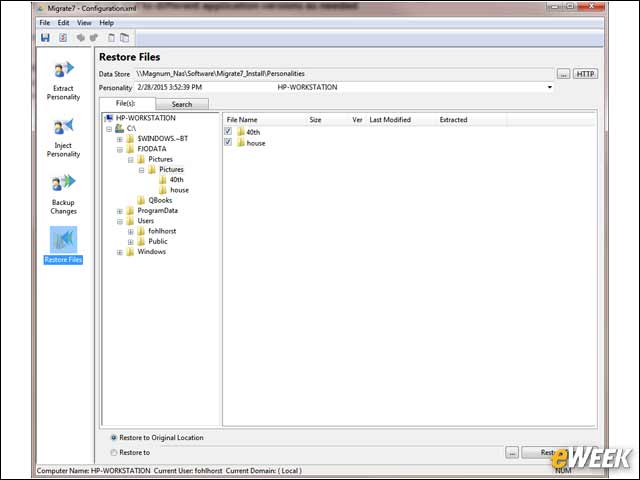Viewport: 640px width, 480px height.
Task: Click the Save toolbar icon
Action: [45, 38]
